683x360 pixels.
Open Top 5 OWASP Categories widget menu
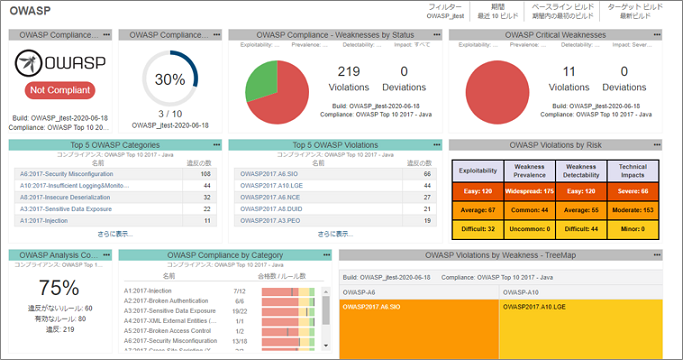217,145
